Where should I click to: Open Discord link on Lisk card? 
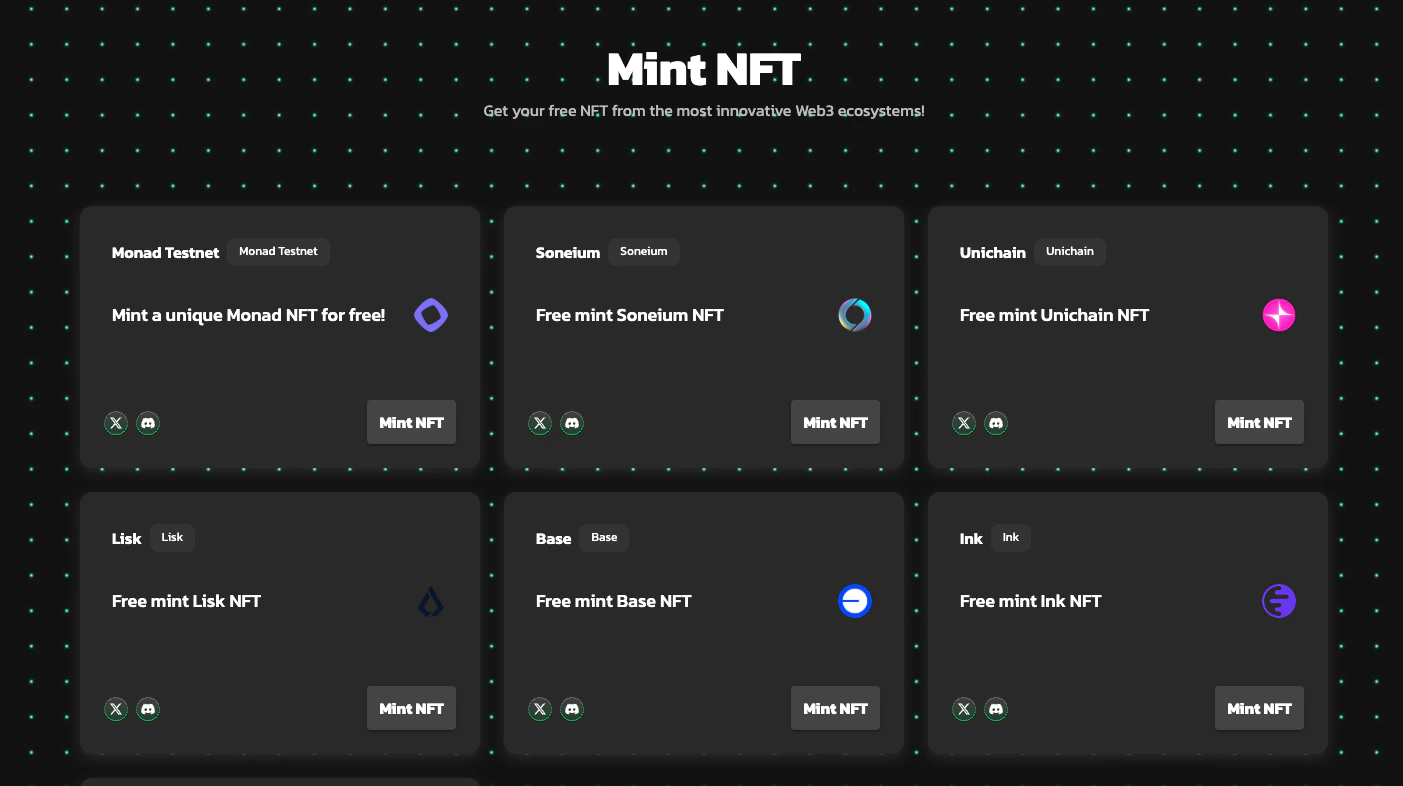tap(148, 709)
